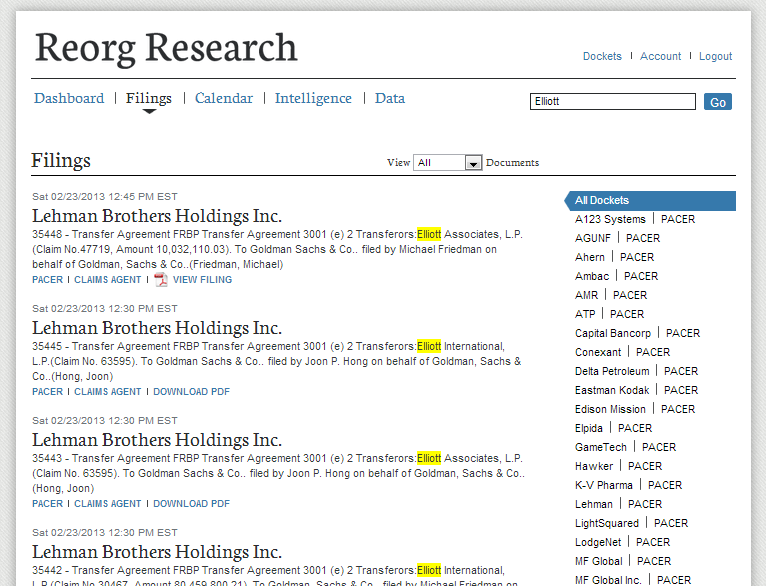Open PACER link next to Ambac
The height and width of the screenshot is (586, 767).
[x=641, y=276]
